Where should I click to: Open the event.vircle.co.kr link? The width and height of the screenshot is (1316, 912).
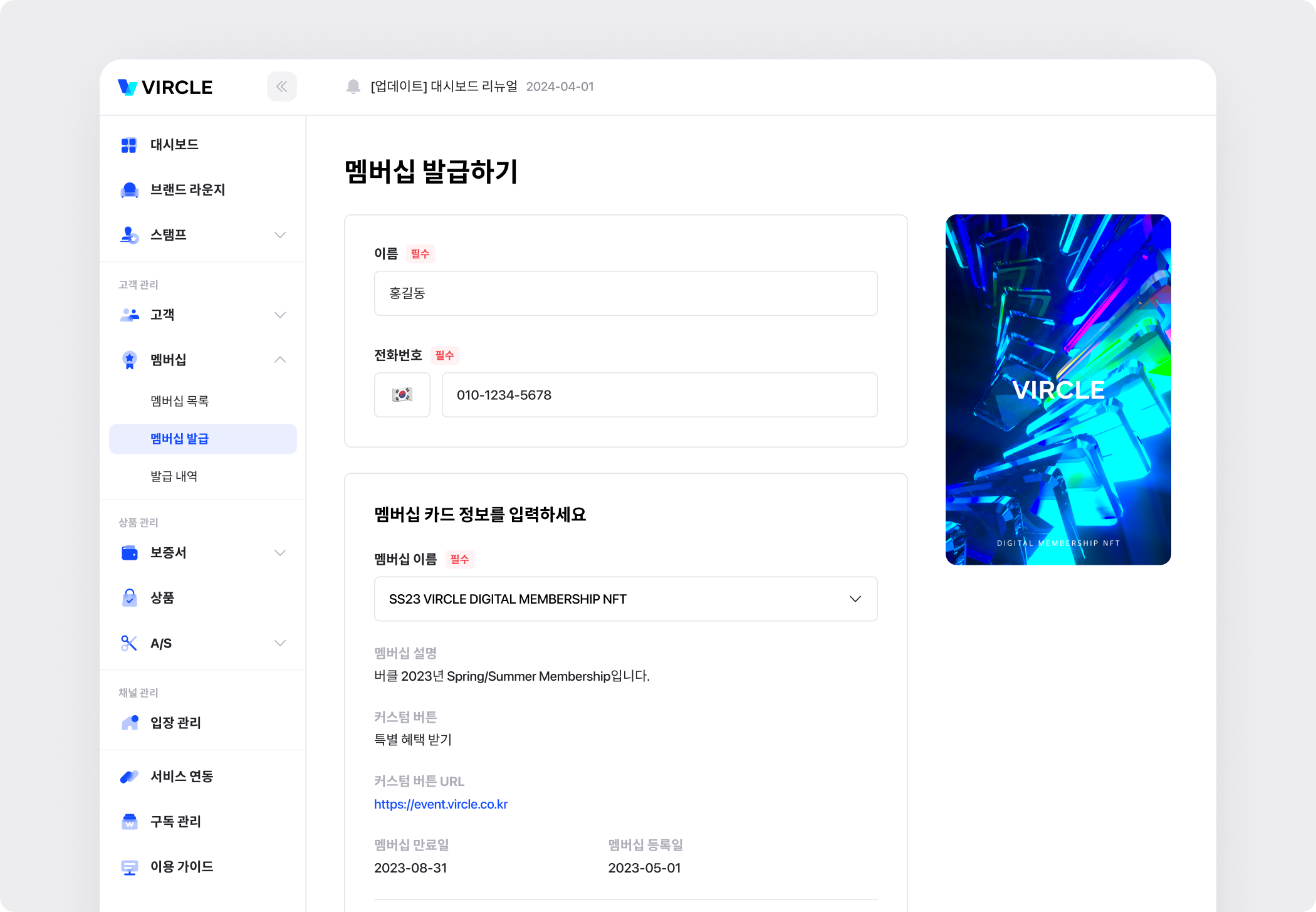coord(441,804)
